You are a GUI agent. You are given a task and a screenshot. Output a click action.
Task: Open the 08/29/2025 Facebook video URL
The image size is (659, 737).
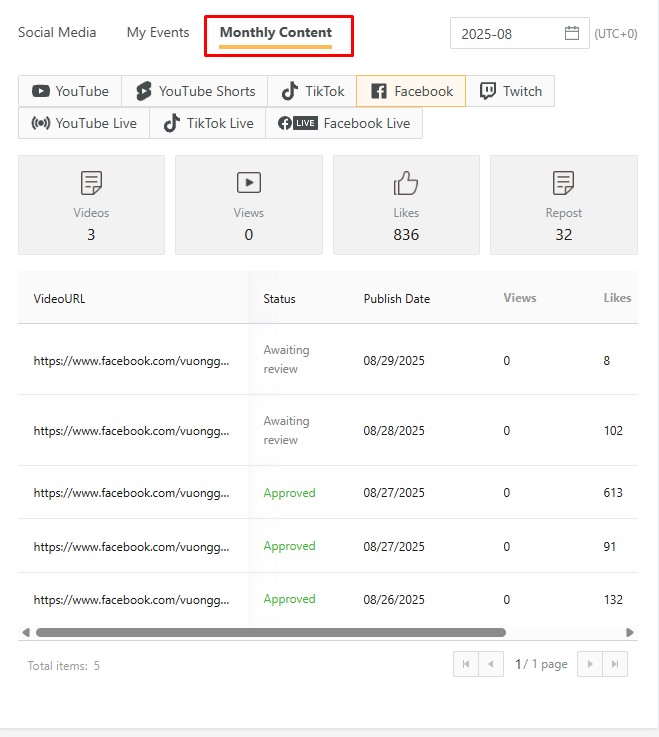pos(131,360)
